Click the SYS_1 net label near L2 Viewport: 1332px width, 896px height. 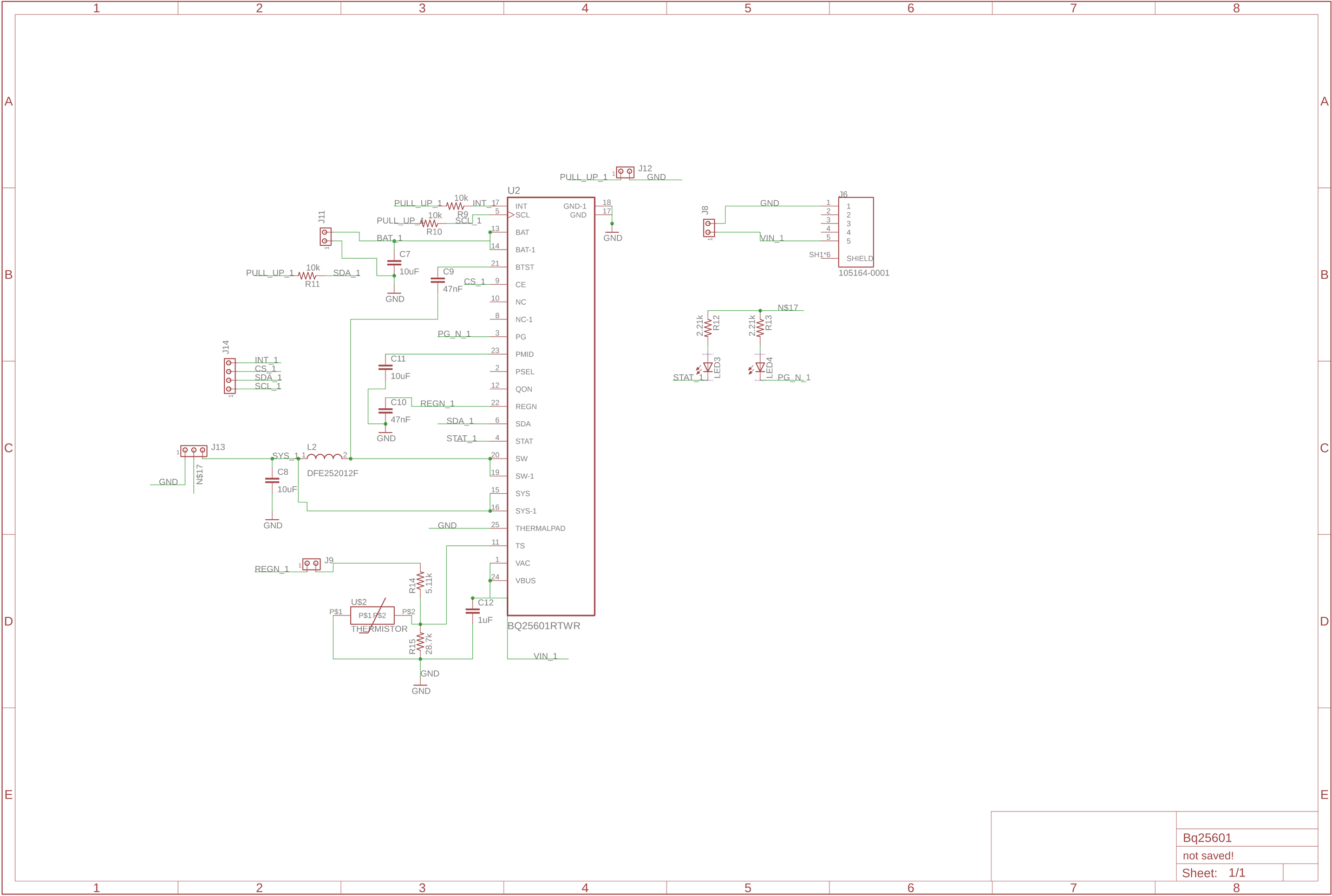[285, 456]
